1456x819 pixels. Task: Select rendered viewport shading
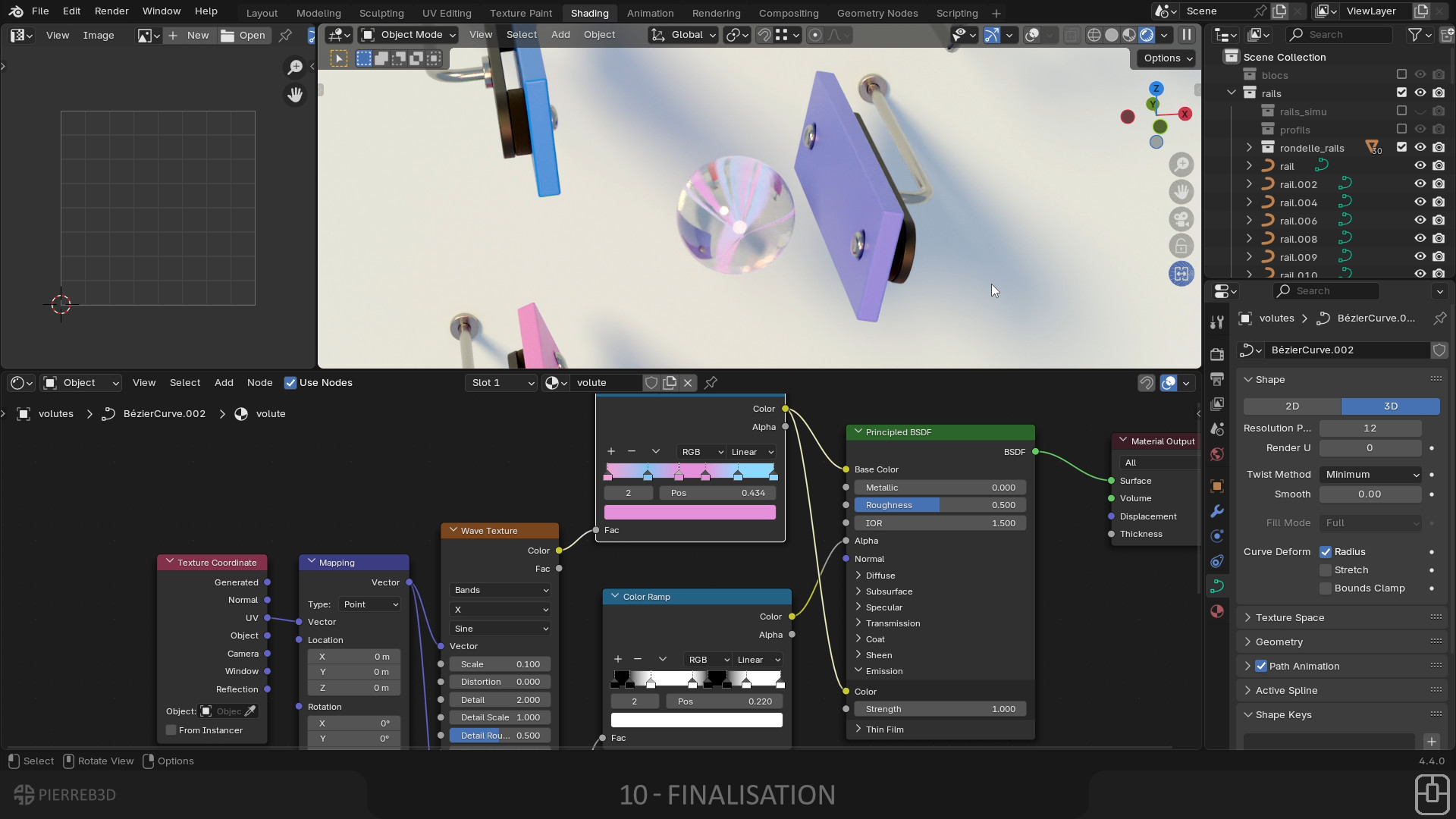tap(1147, 35)
